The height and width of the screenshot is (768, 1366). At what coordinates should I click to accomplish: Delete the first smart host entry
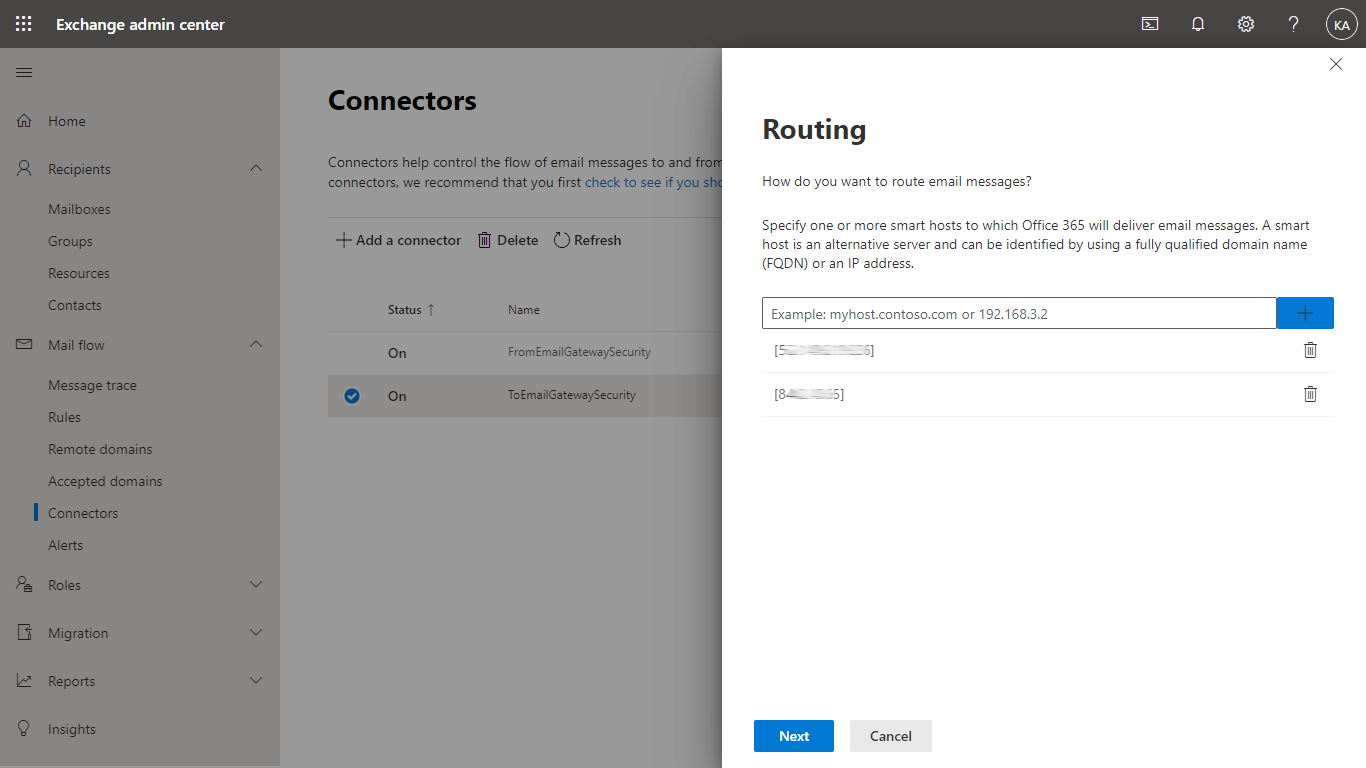[1310, 350]
